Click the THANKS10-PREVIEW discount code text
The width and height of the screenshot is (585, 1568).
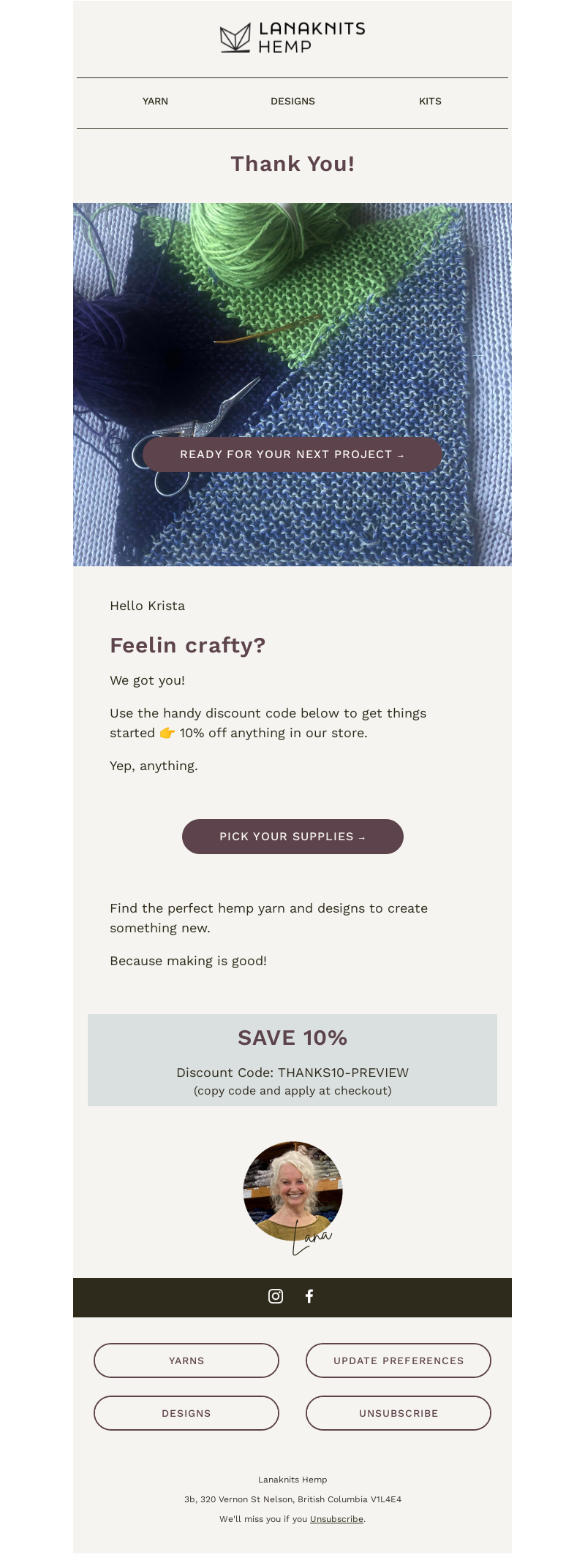343,1073
